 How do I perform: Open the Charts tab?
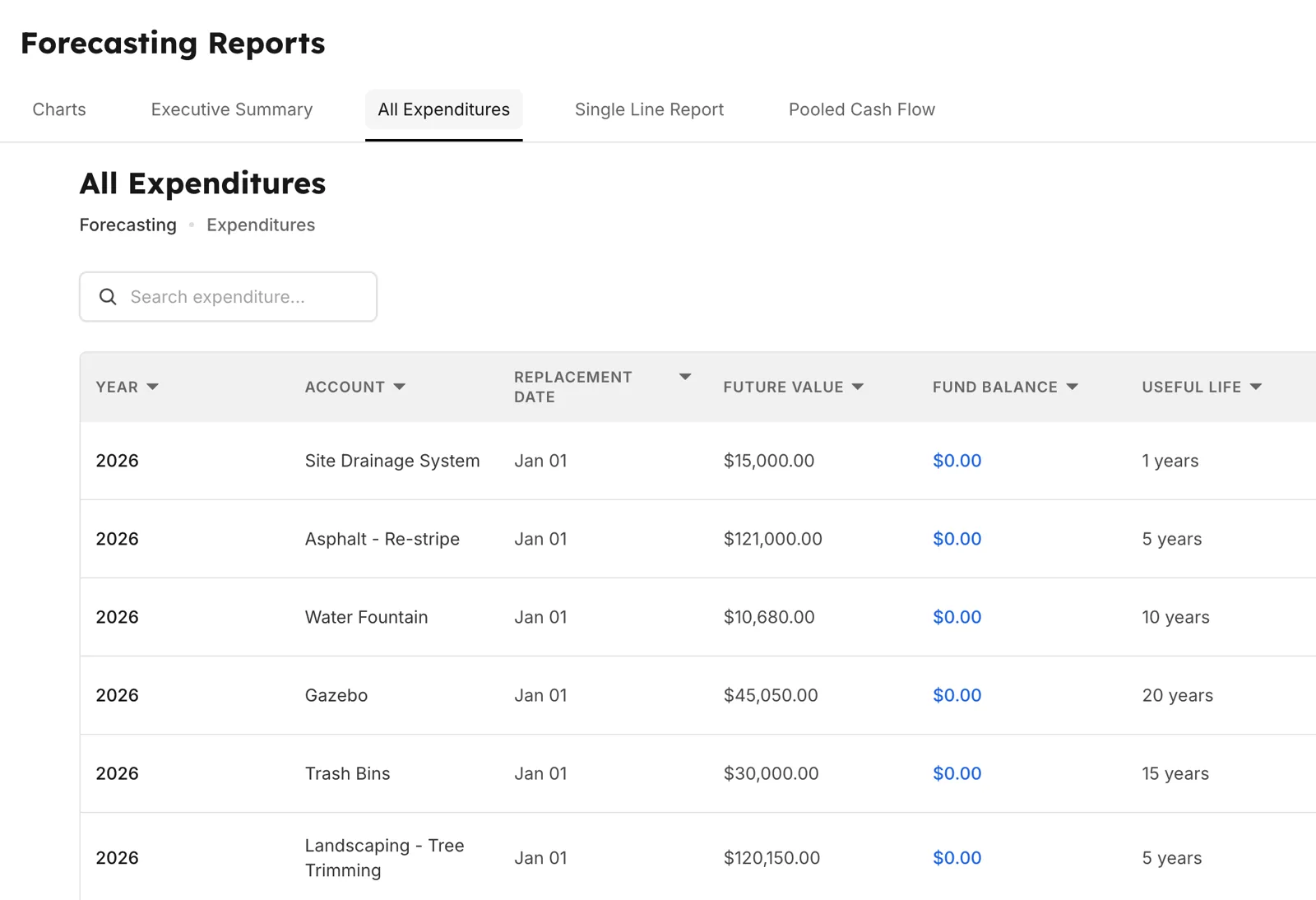pyautogui.click(x=59, y=109)
